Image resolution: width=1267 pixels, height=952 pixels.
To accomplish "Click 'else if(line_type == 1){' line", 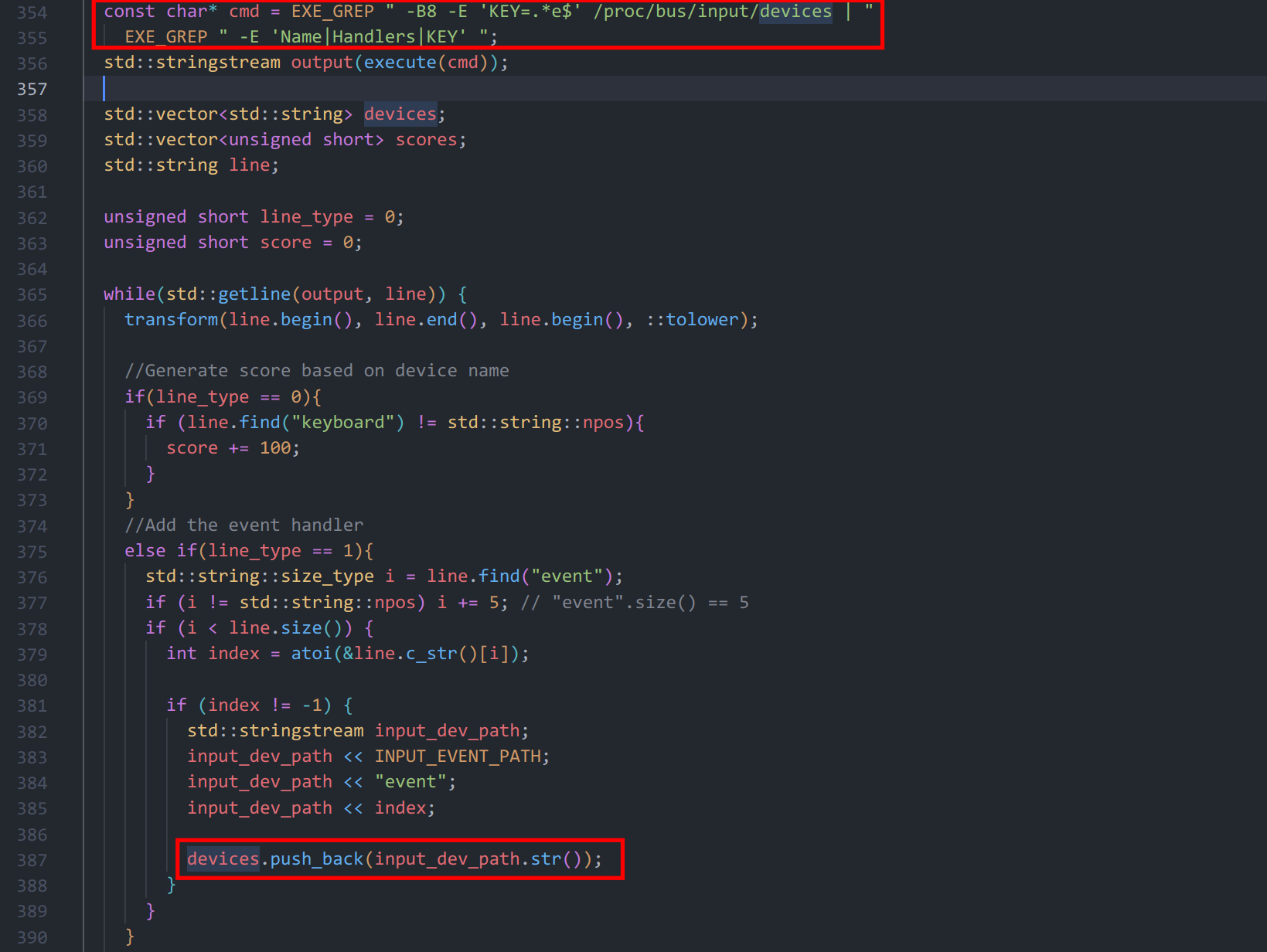I will pos(250,551).
